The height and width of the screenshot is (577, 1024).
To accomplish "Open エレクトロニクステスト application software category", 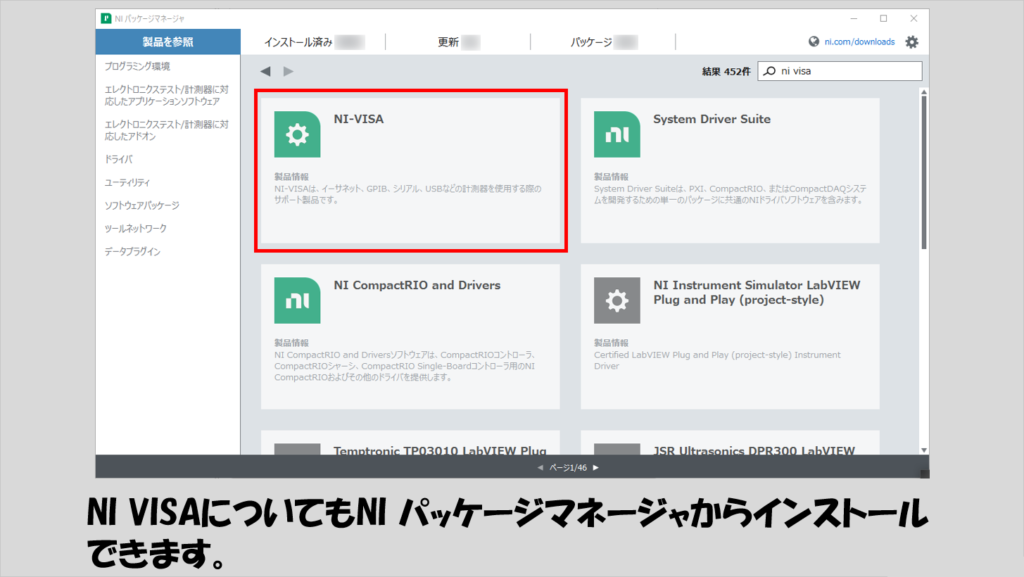I will point(167,95).
